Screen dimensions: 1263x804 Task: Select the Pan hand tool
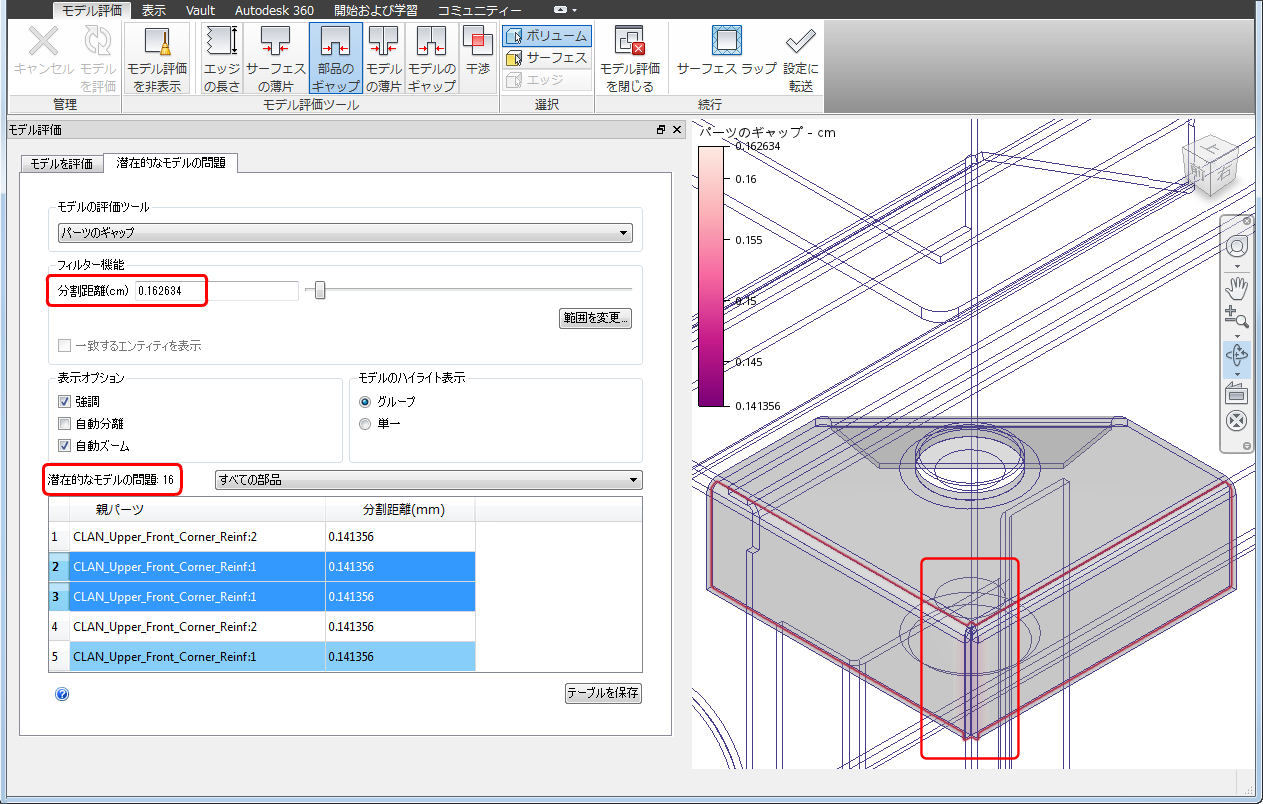point(1236,289)
